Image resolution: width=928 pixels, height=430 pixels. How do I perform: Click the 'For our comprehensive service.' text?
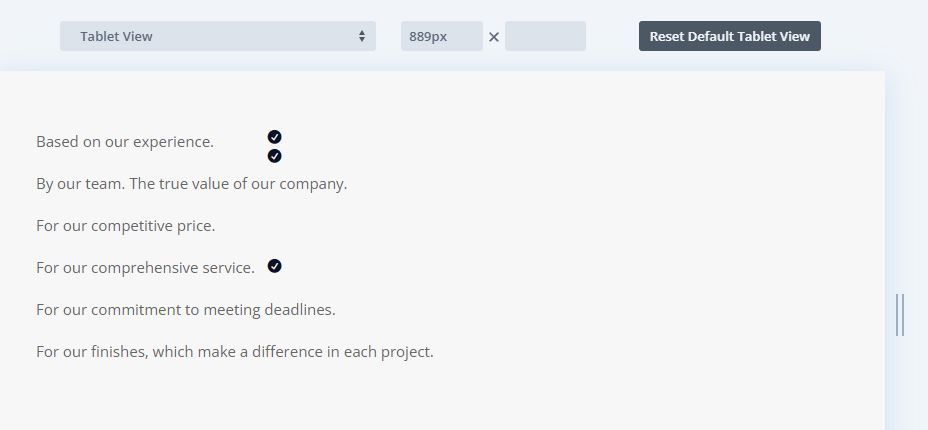point(145,268)
